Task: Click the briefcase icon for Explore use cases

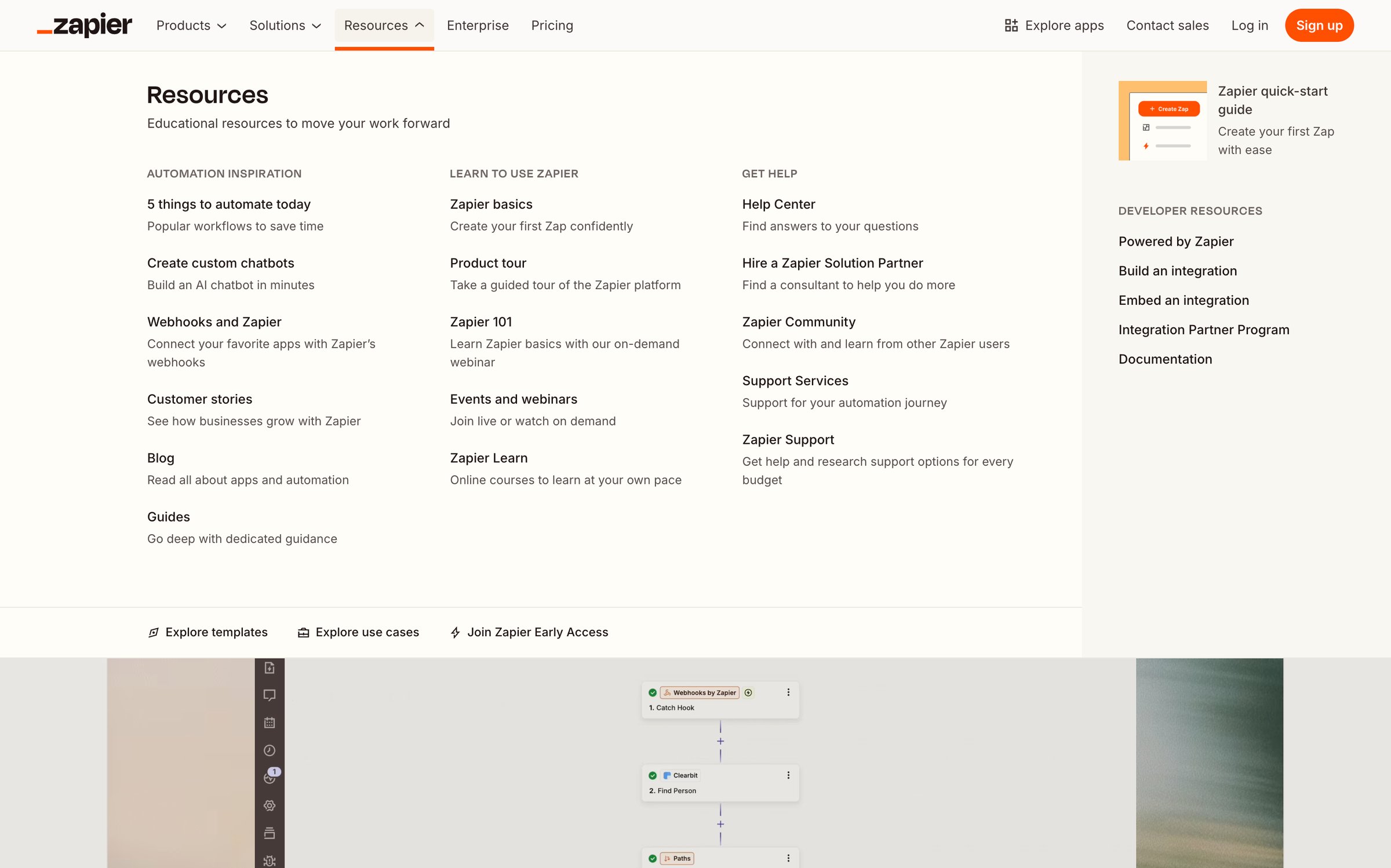Action: 303,632
